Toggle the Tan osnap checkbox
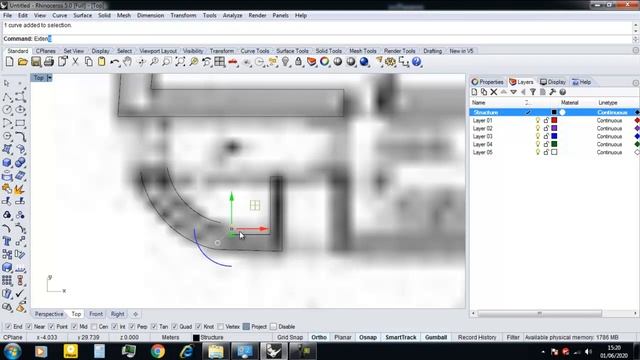Image resolution: width=640 pixels, height=360 pixels. click(154, 327)
